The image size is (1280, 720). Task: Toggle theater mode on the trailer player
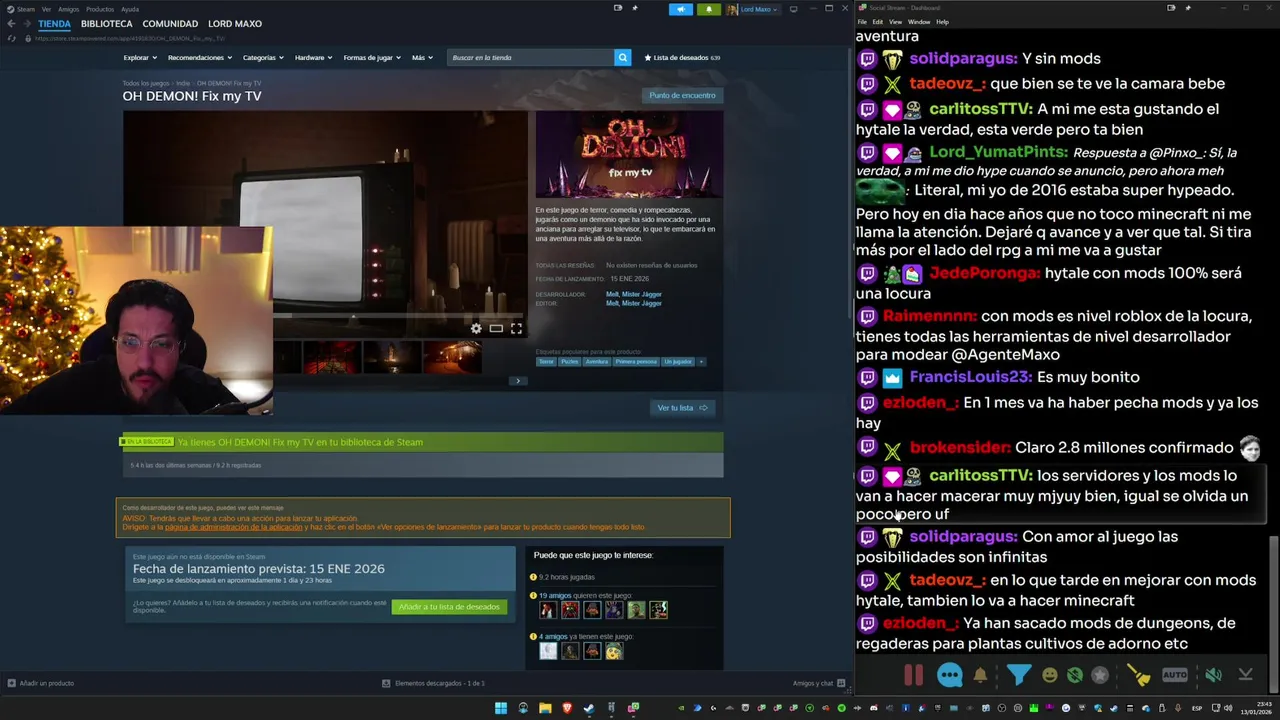tap(496, 328)
